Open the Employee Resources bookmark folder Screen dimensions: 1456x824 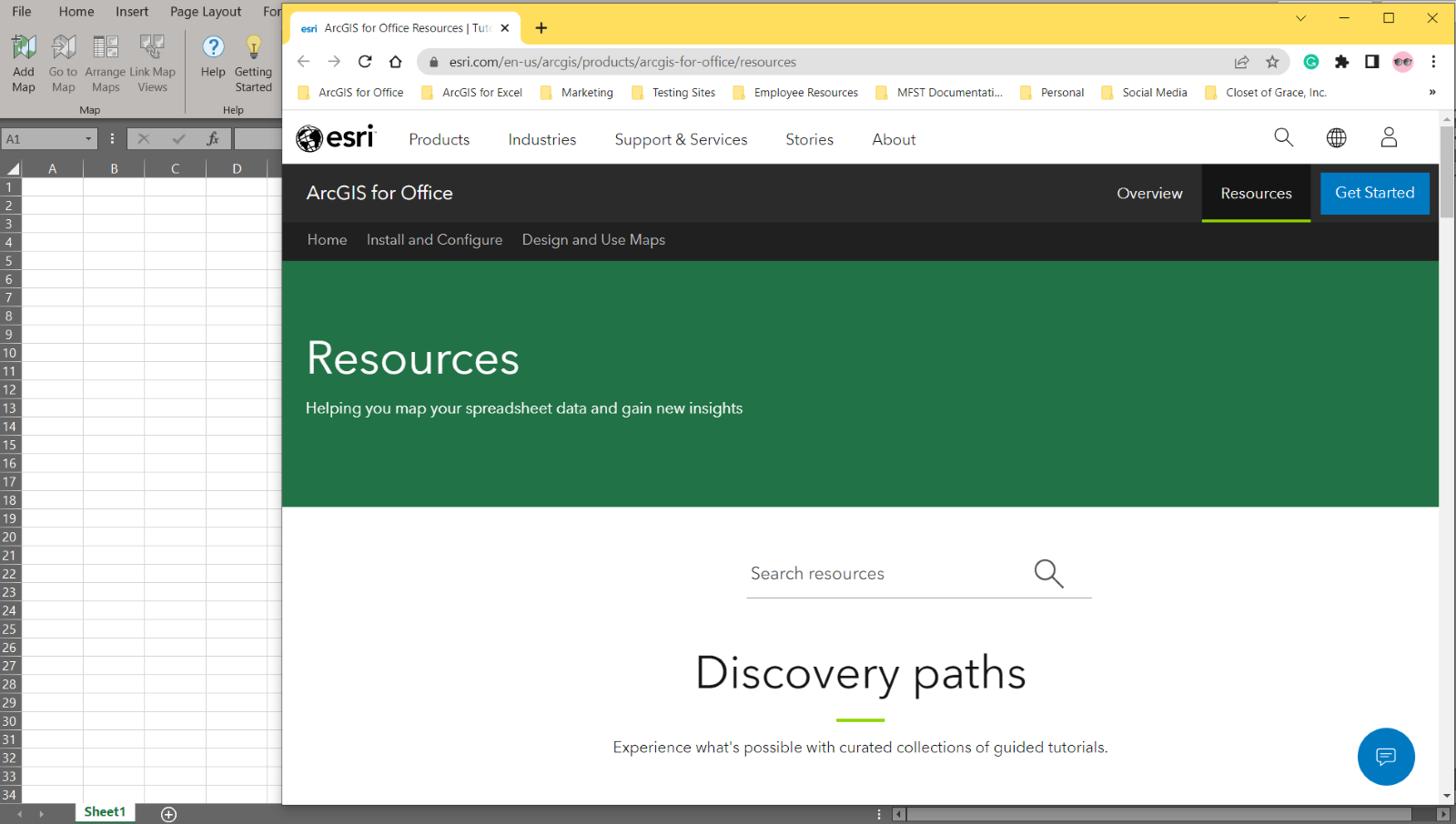[x=795, y=93]
